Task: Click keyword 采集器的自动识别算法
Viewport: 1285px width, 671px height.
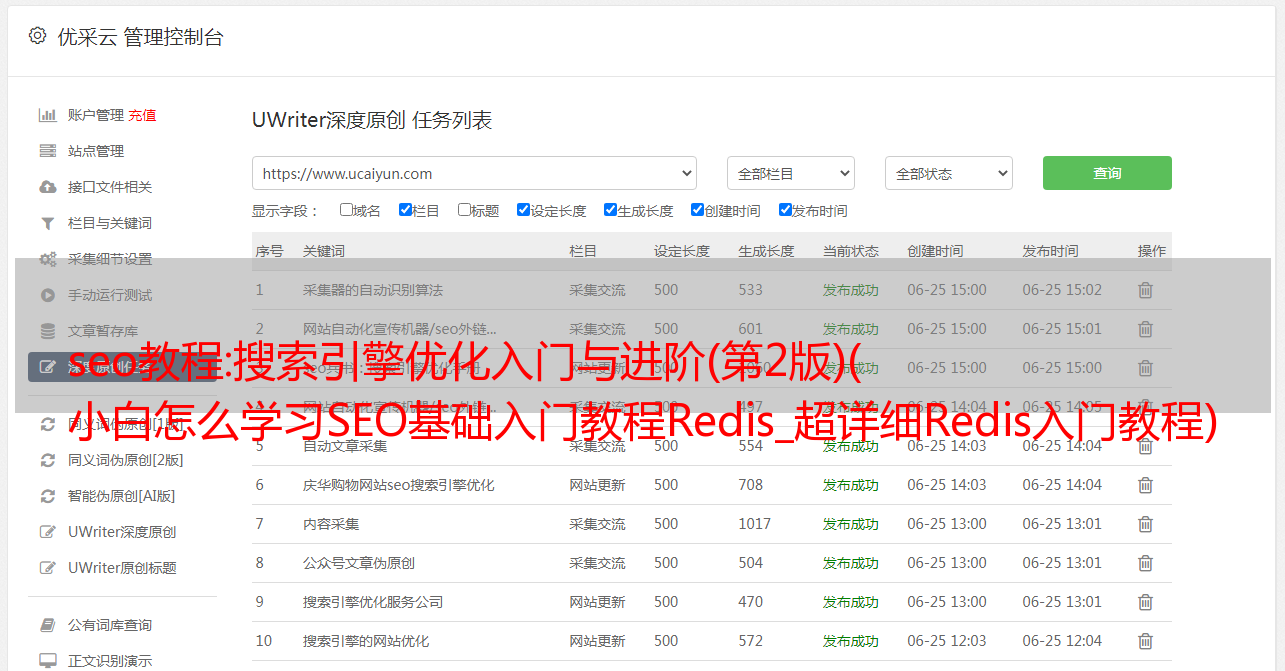Action: click(373, 290)
